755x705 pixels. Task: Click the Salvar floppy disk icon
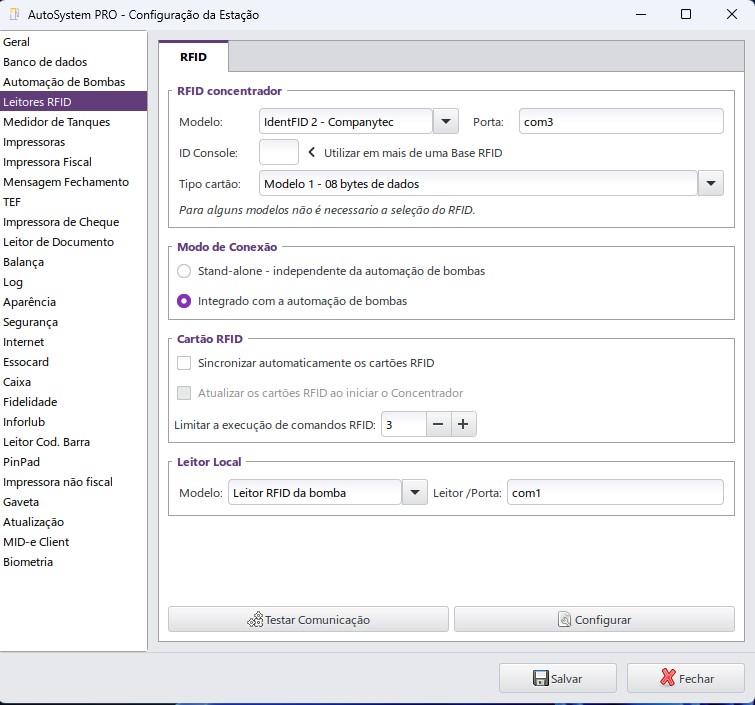[x=540, y=678]
